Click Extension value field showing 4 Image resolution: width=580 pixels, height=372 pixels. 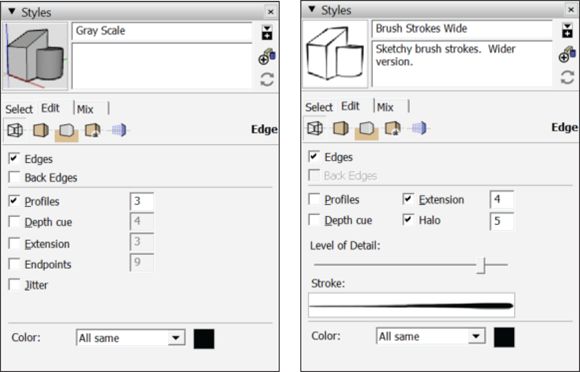point(501,200)
